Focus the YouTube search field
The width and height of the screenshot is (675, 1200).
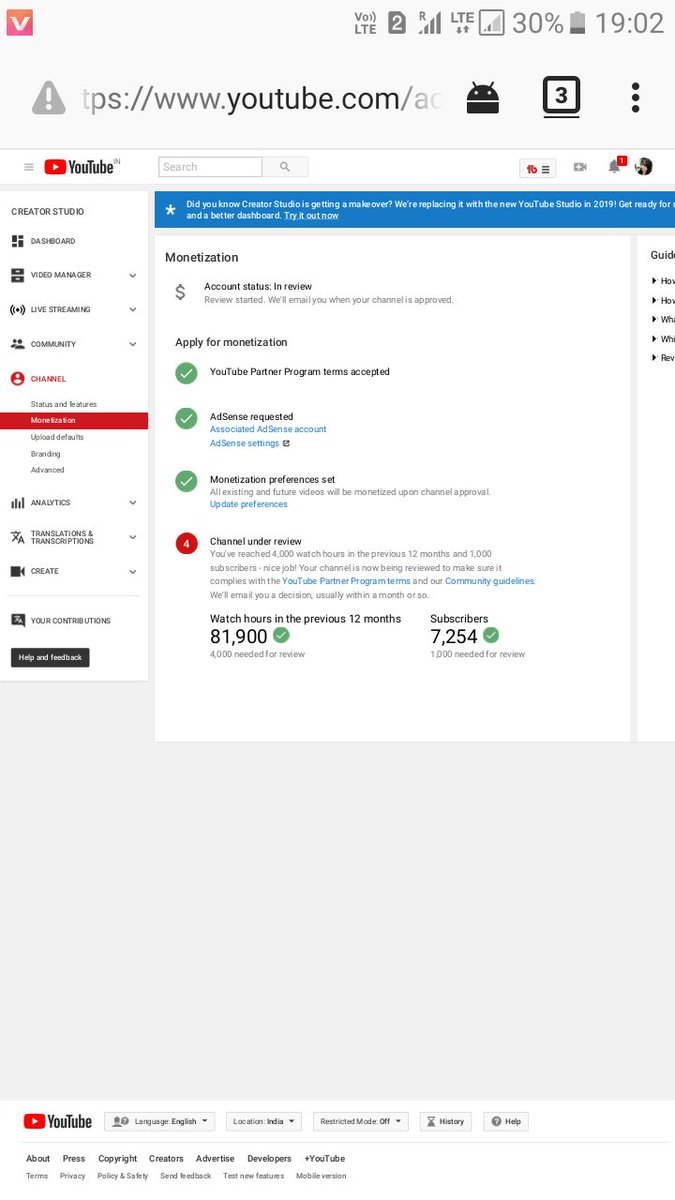[210, 167]
